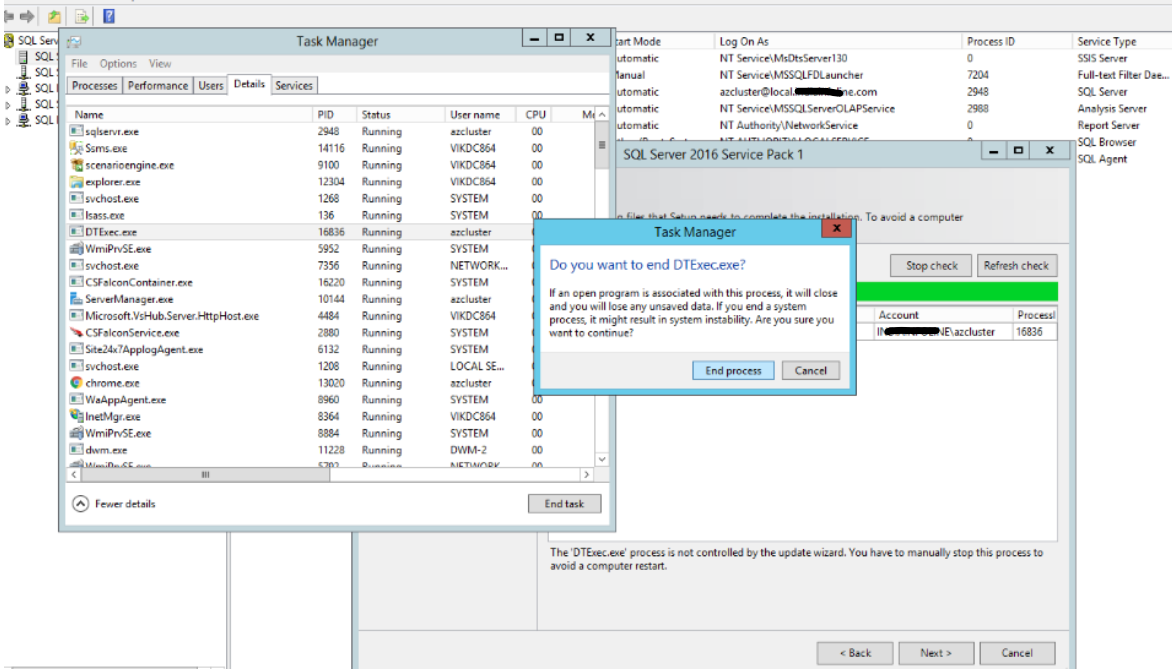This screenshot has width=1172, height=672.
Task: Click End task in Task Manager
Action: pos(564,504)
